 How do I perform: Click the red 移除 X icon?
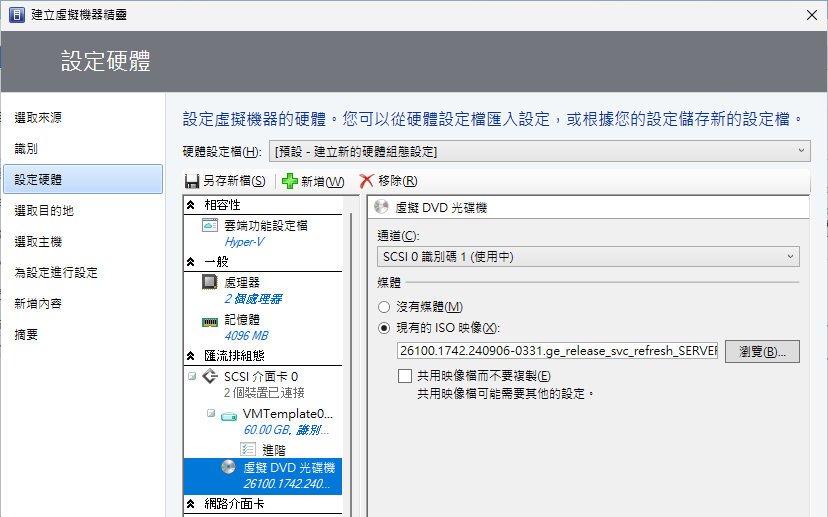point(367,181)
